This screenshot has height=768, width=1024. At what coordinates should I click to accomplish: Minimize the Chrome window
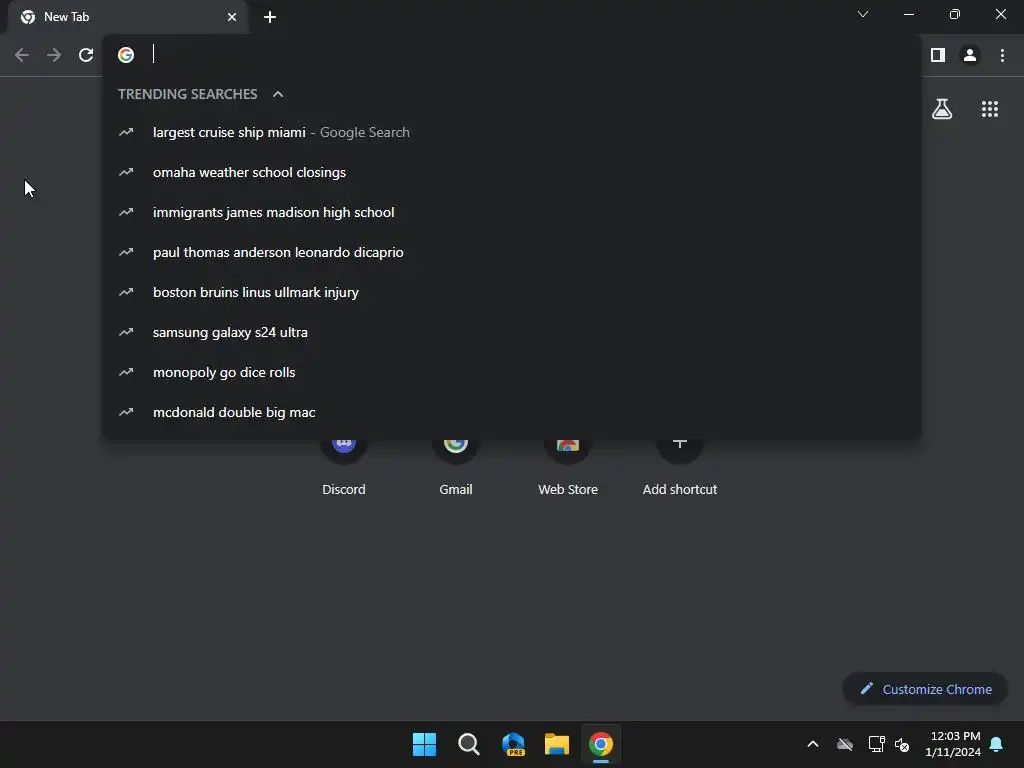click(x=908, y=14)
